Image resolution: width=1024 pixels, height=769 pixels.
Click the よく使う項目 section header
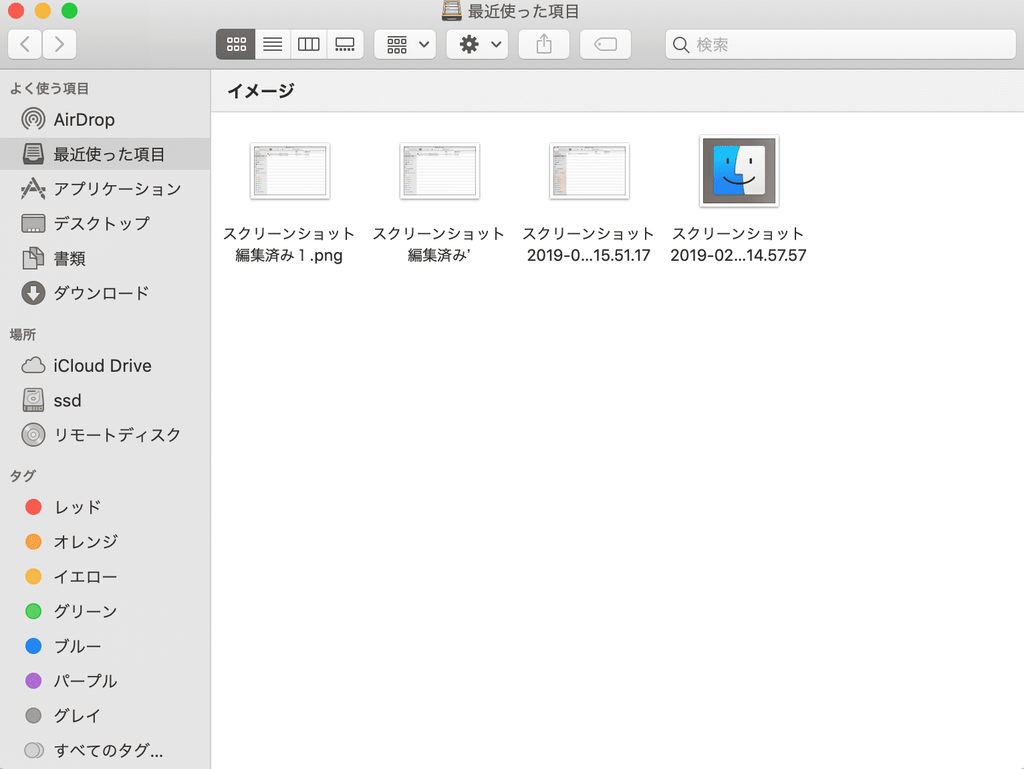click(x=50, y=88)
